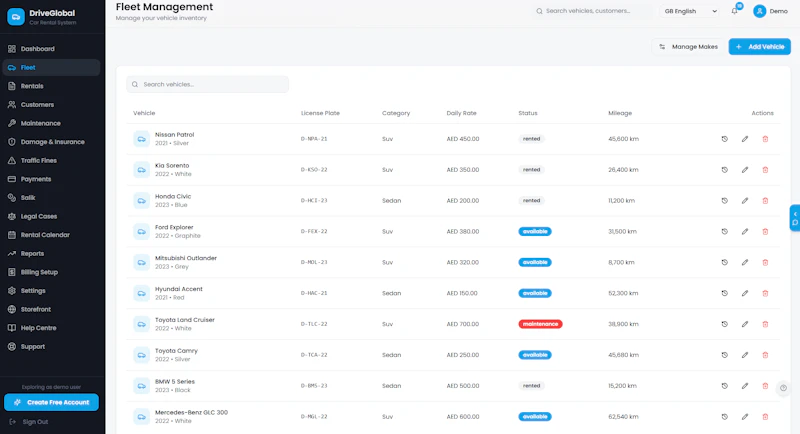Click the Nissan Patrol car thumbnail icon
This screenshot has width=800, height=434.
pos(141,139)
